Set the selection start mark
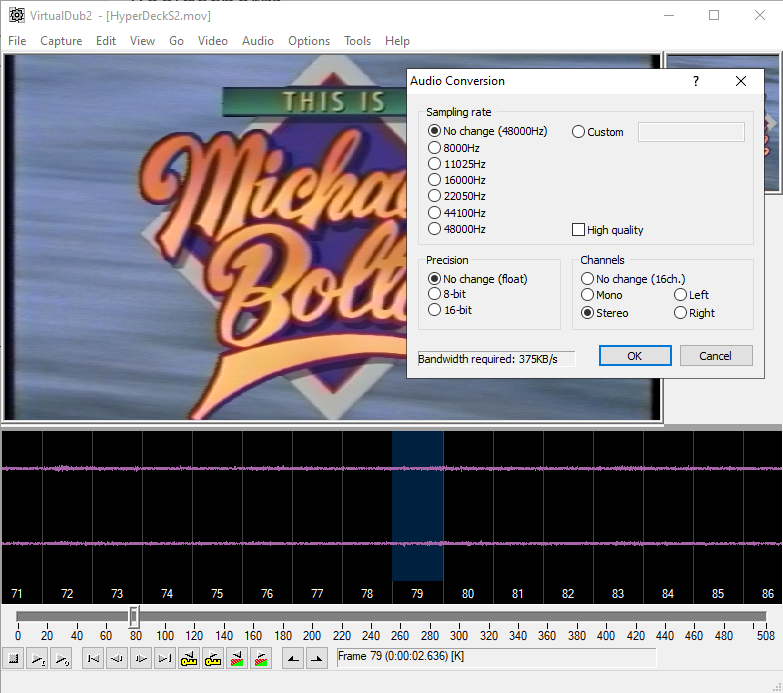This screenshot has height=693, width=783. tap(293, 659)
